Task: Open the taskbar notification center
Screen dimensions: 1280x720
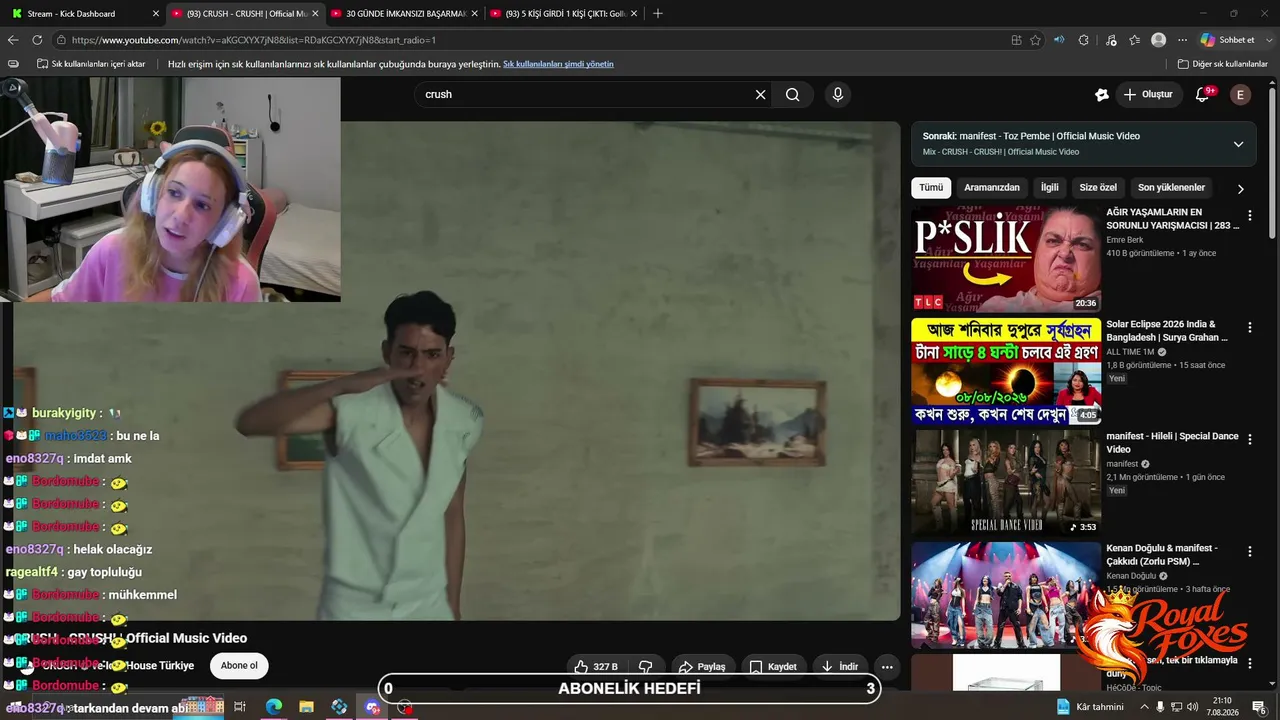Action: click(x=1259, y=707)
